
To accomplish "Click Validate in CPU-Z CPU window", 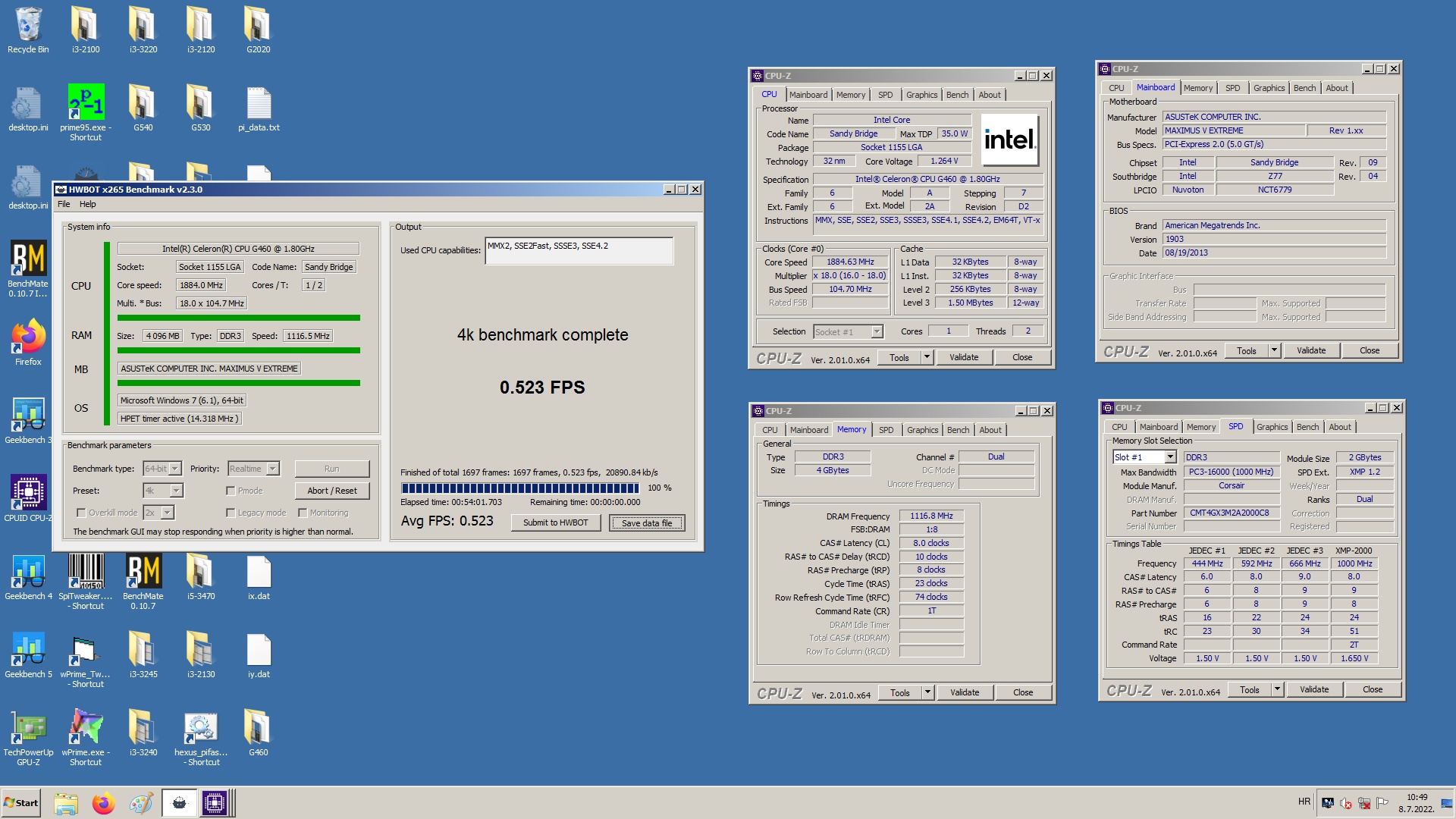I will tap(964, 357).
